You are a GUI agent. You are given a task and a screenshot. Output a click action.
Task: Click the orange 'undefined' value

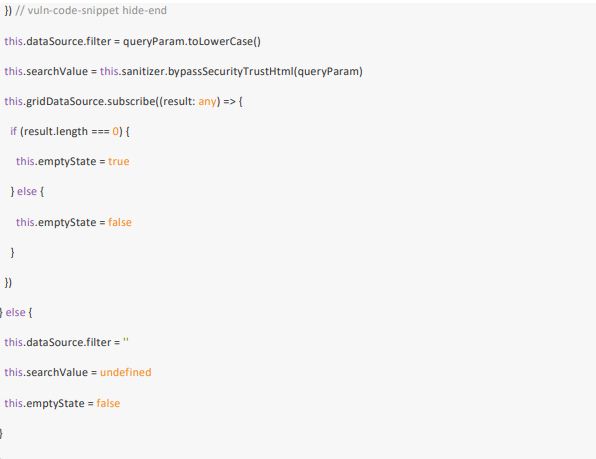[125, 372]
